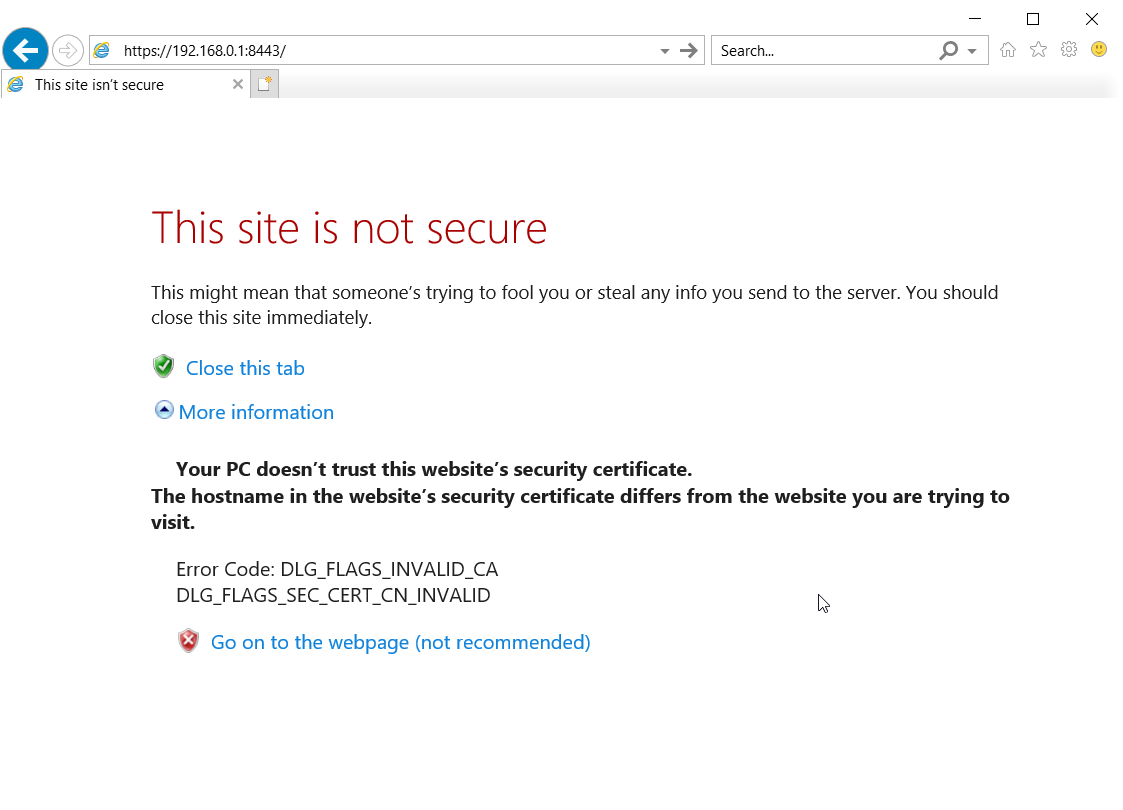Click "Go on to the webpage" link
This screenshot has width=1123, height=810.
click(400, 642)
